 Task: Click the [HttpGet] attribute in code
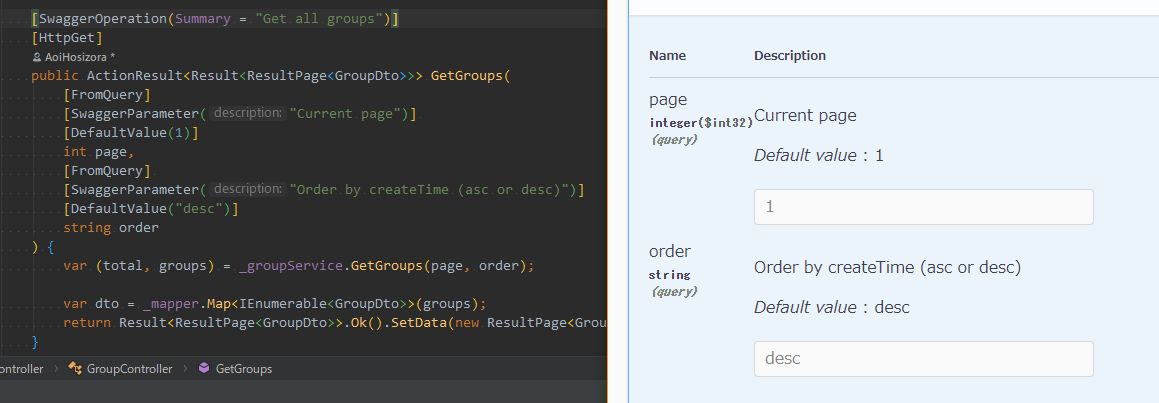67,37
